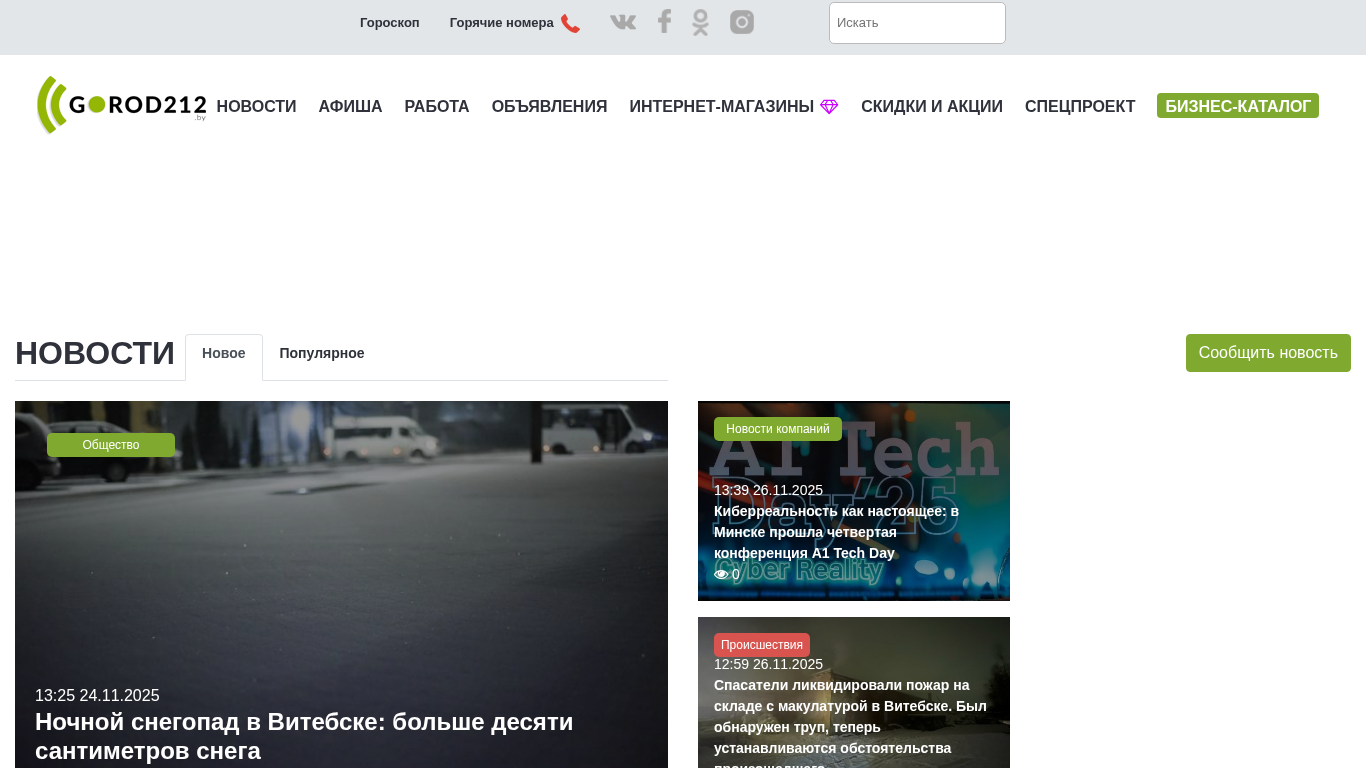Open the VK social page icon
Viewport: 1366px width, 768px height.
point(623,22)
